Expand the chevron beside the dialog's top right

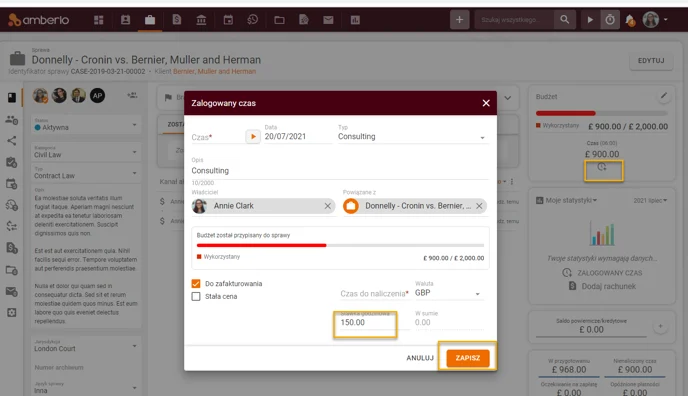508,98
